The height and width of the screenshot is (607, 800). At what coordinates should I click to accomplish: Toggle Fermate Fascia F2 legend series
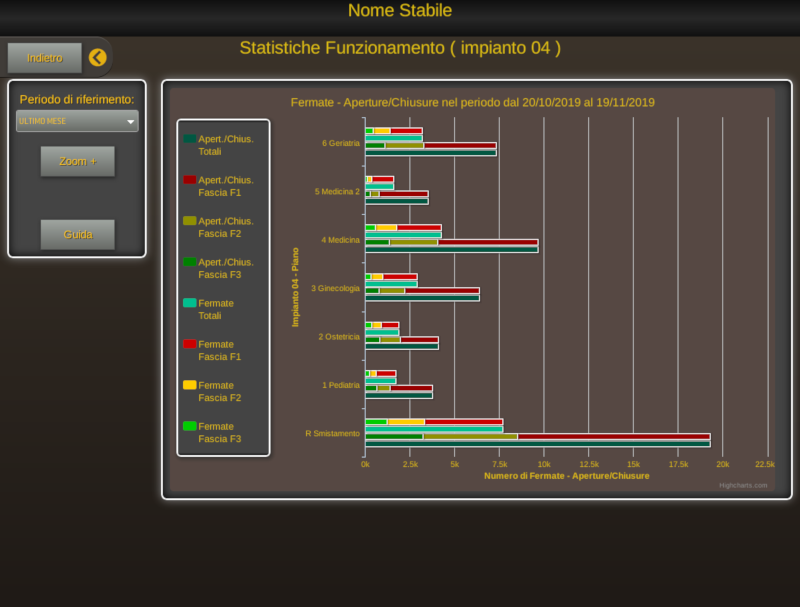tap(212, 392)
